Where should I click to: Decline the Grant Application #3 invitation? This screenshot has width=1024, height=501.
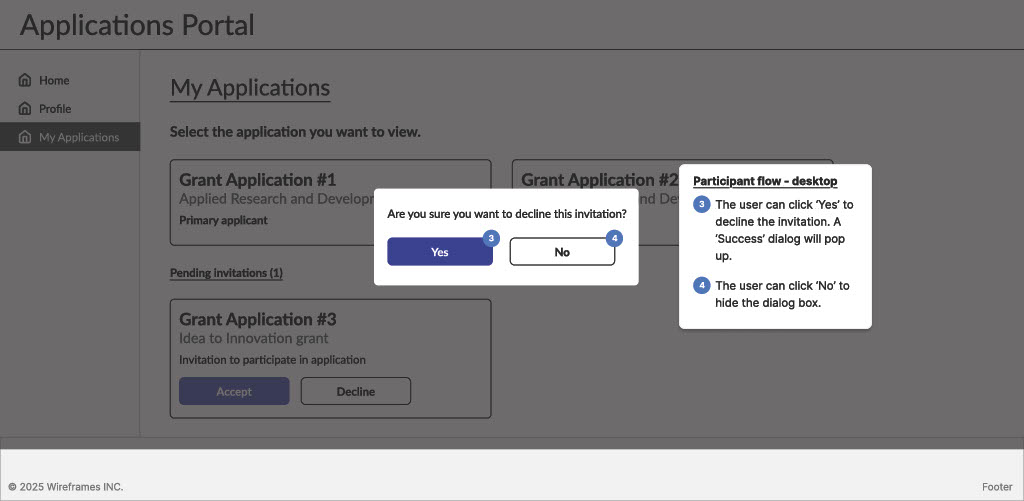tap(355, 391)
